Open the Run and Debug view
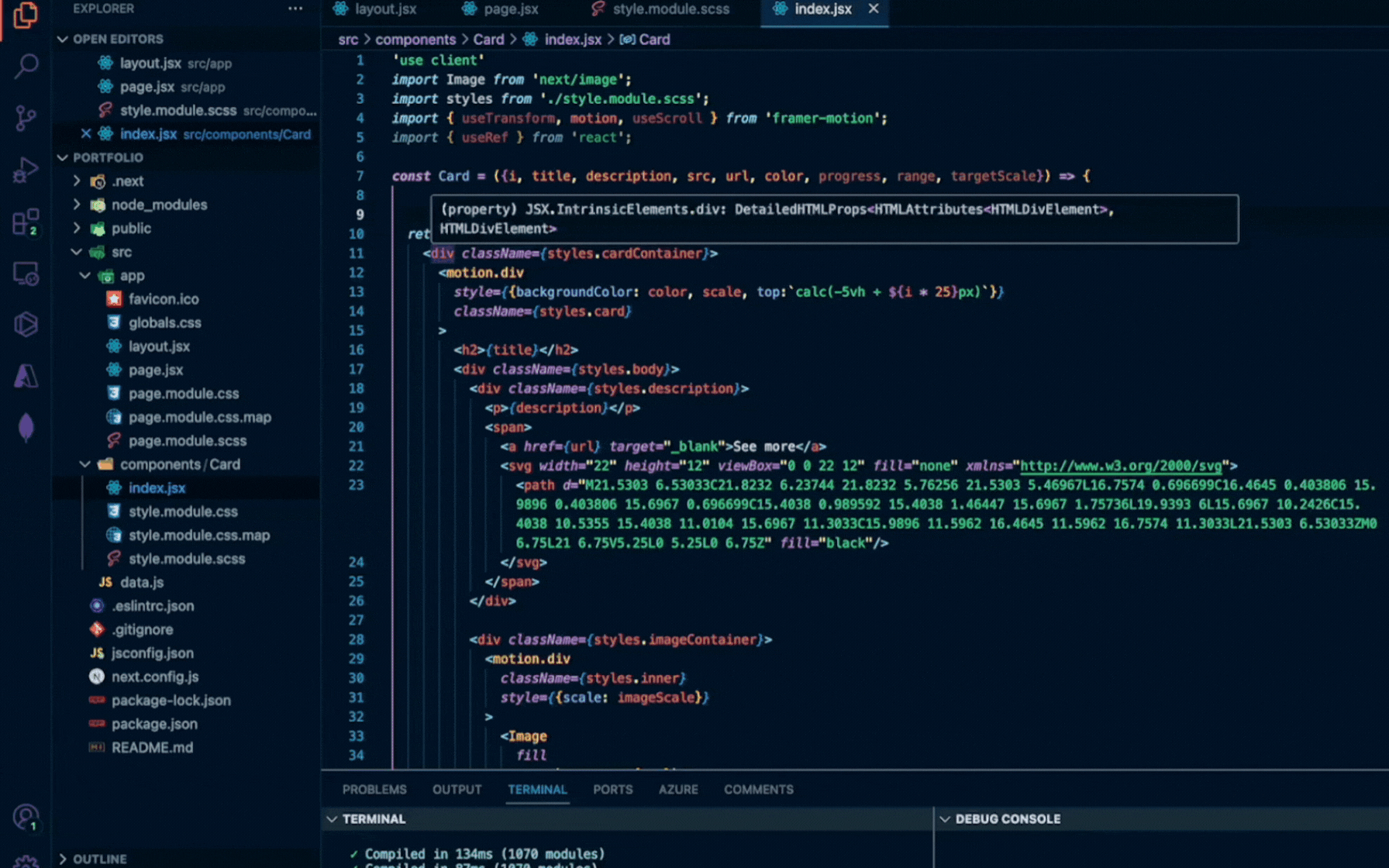 point(26,170)
